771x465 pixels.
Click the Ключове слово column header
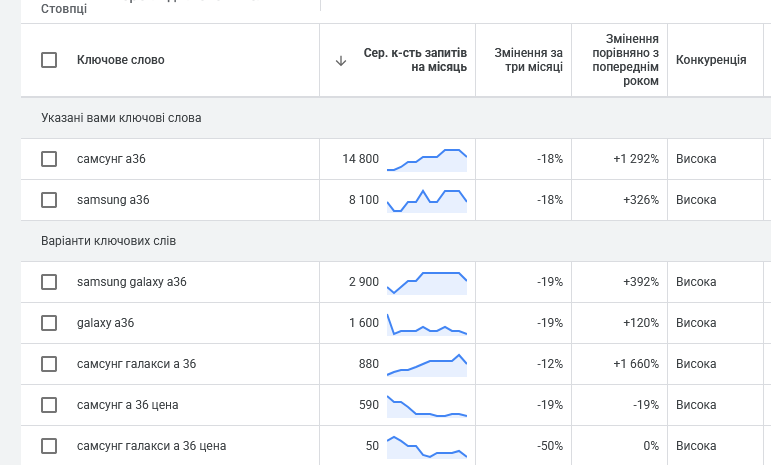tap(121, 60)
